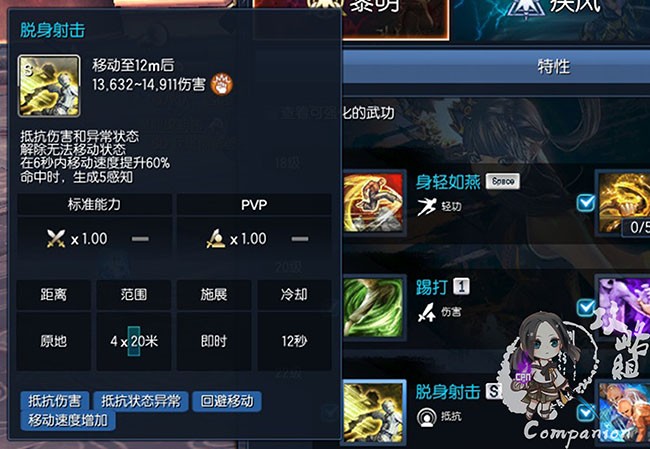
Task: Toggle the checkbox beside the list's 脱身射击 row
Action: coord(585,413)
